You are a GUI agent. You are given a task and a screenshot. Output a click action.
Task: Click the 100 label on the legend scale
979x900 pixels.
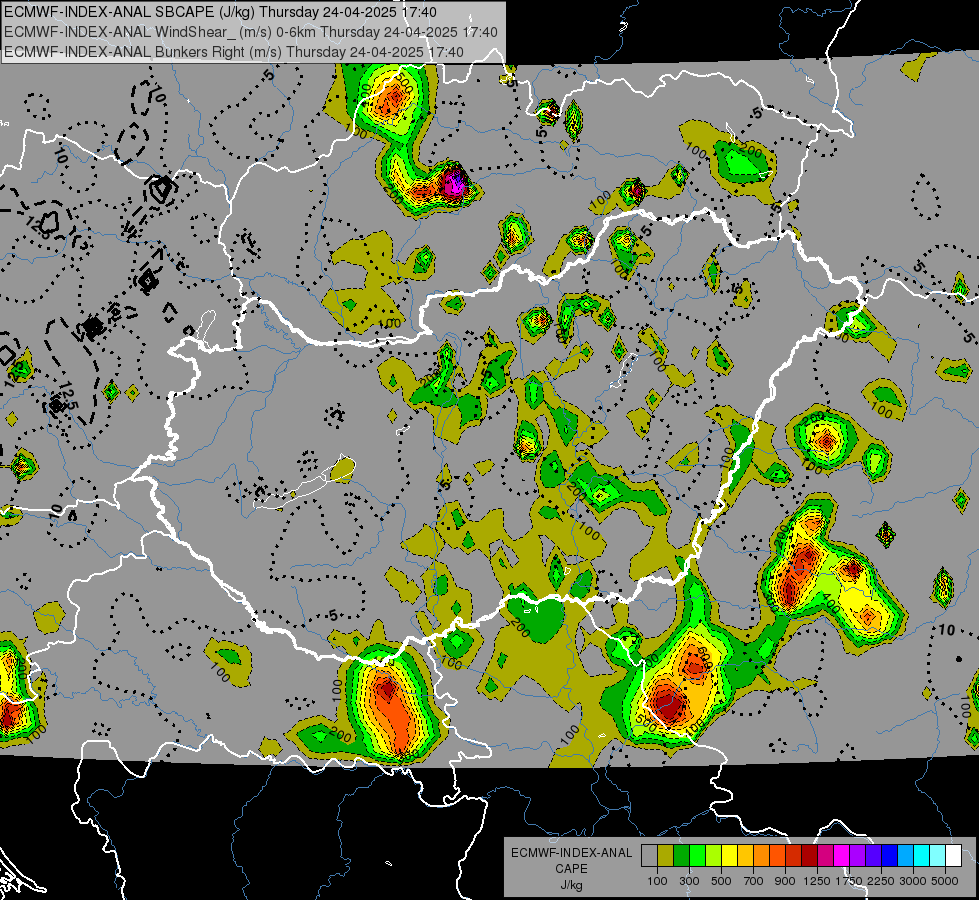[657, 881]
